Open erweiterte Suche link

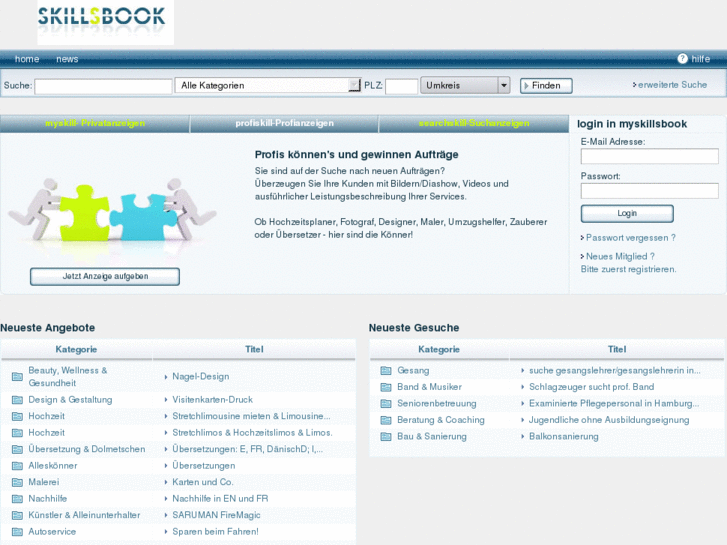[670, 85]
